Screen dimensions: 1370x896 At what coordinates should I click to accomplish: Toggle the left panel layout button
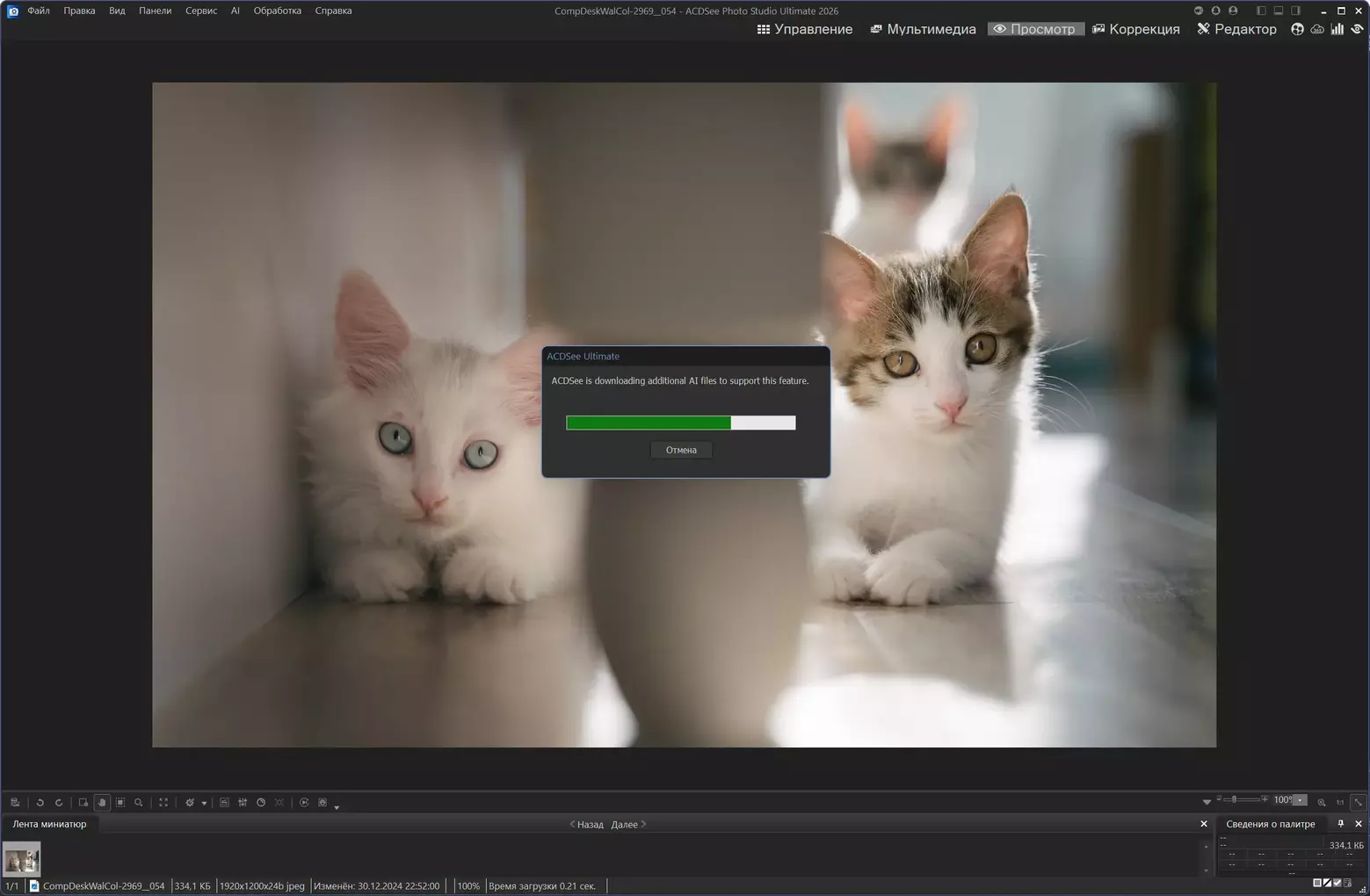(1261, 11)
